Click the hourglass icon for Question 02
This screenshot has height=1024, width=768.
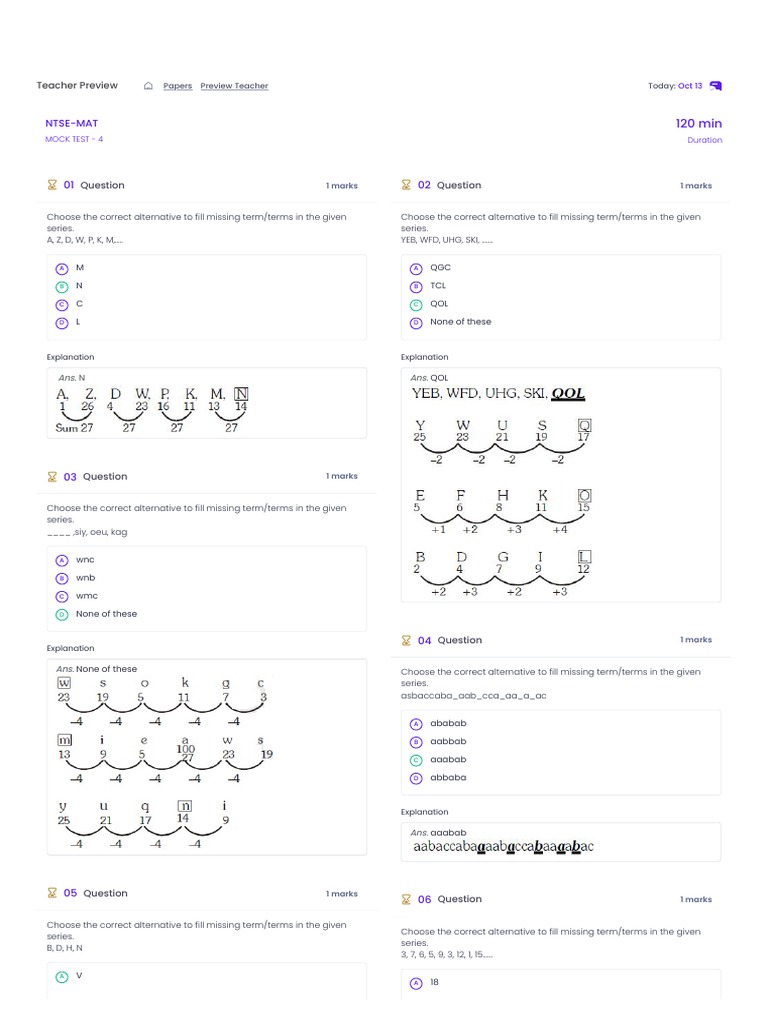pos(406,185)
